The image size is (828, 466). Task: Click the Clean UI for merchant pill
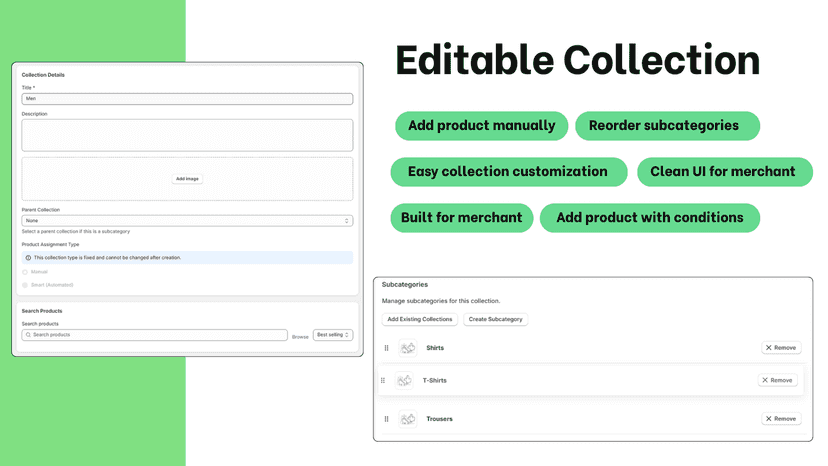pos(725,172)
